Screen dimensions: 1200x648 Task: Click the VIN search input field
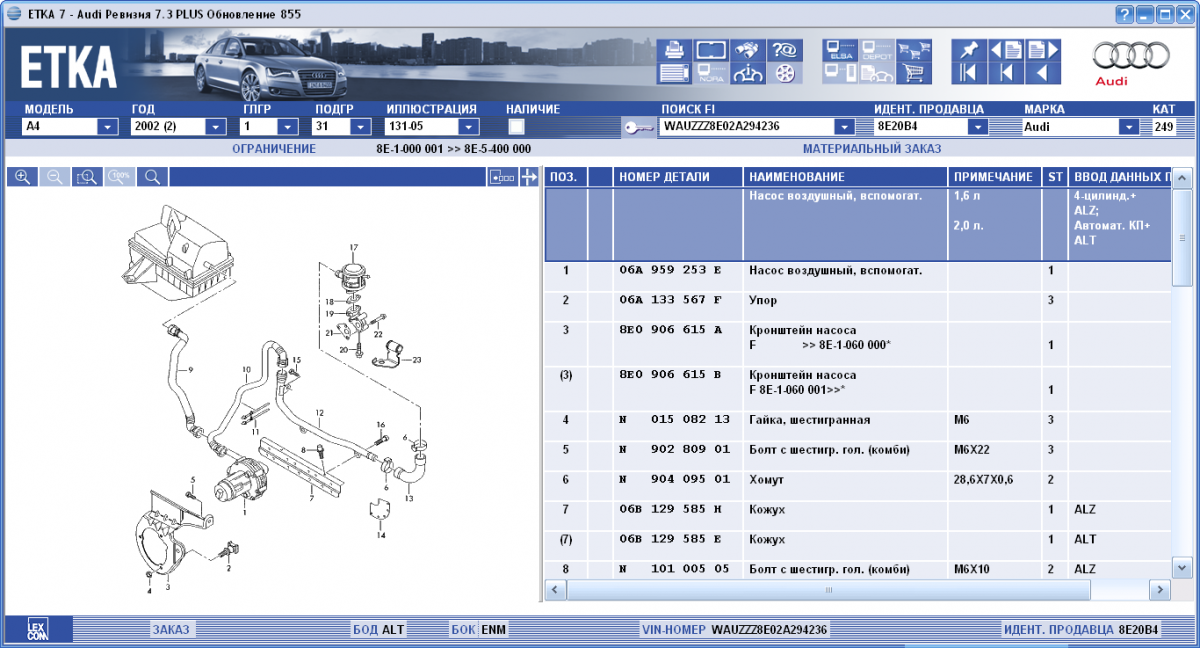pyautogui.click(x=746, y=127)
